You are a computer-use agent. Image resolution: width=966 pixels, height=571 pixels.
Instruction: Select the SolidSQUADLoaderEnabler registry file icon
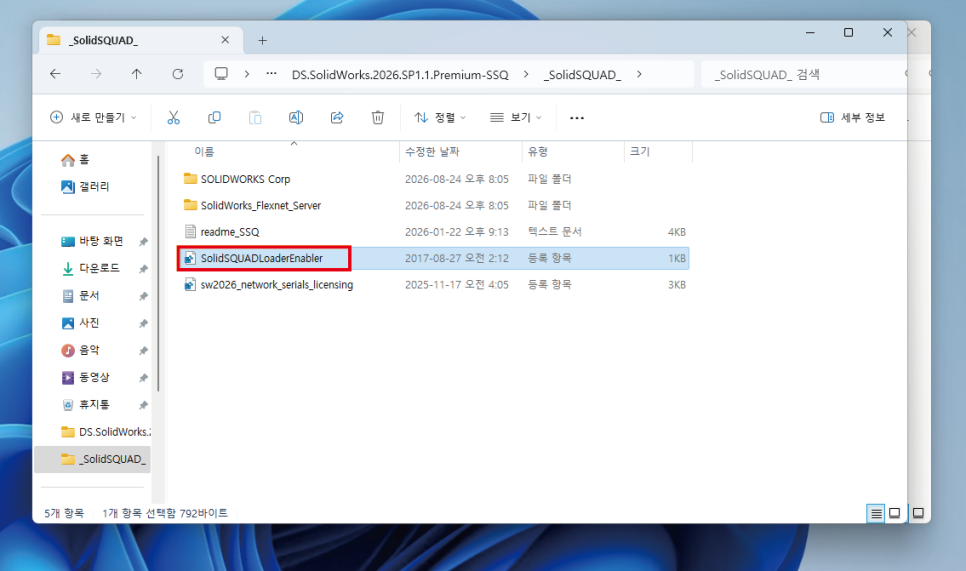[190, 258]
